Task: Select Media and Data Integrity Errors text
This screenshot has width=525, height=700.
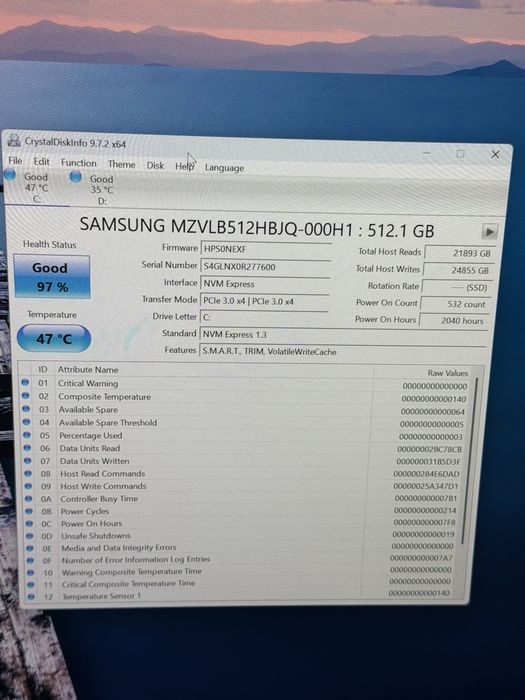Action: point(119,547)
